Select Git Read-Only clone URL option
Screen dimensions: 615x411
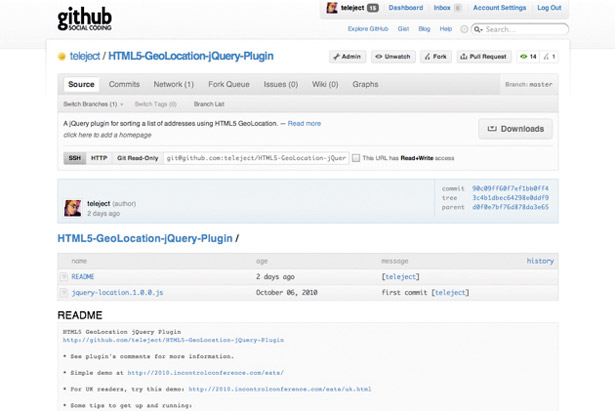point(137,158)
